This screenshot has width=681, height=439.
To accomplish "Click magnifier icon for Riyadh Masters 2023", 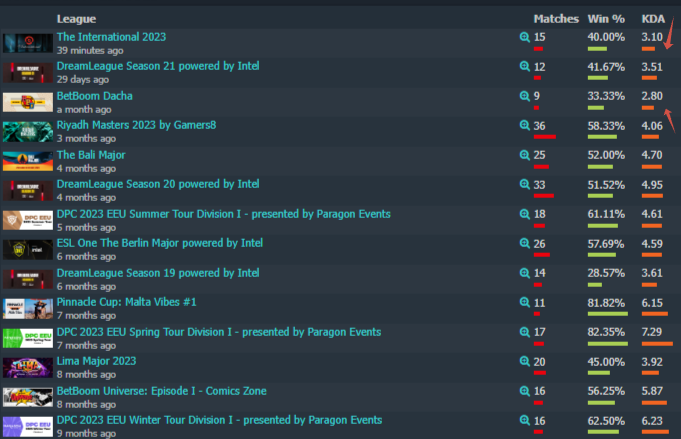I will click(525, 125).
